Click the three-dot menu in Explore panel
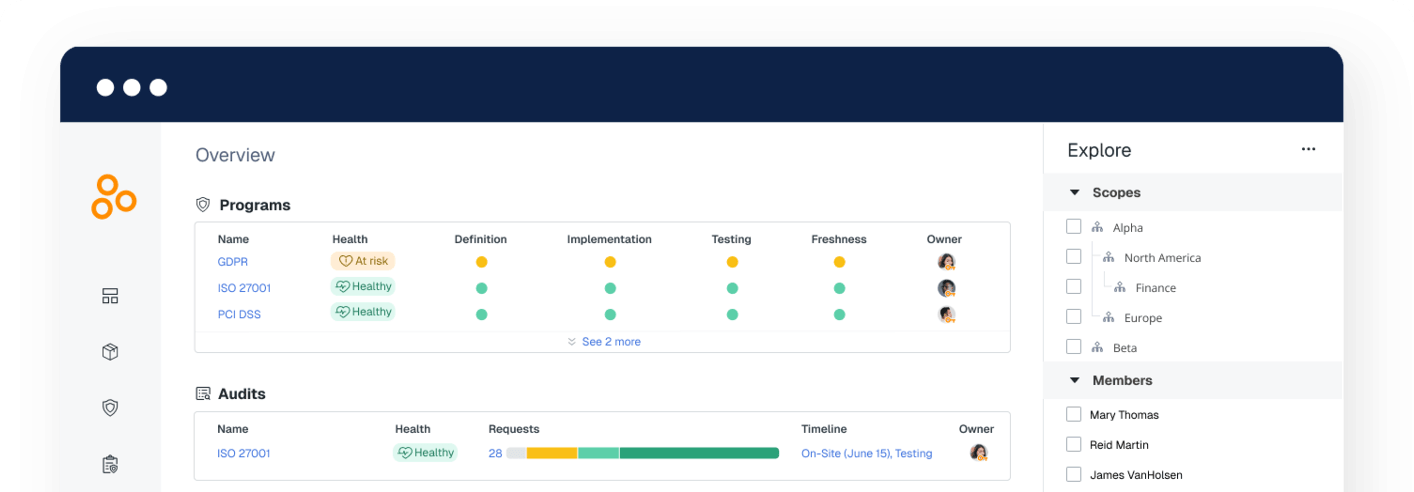The width and height of the screenshot is (1414, 492). coord(1308,150)
